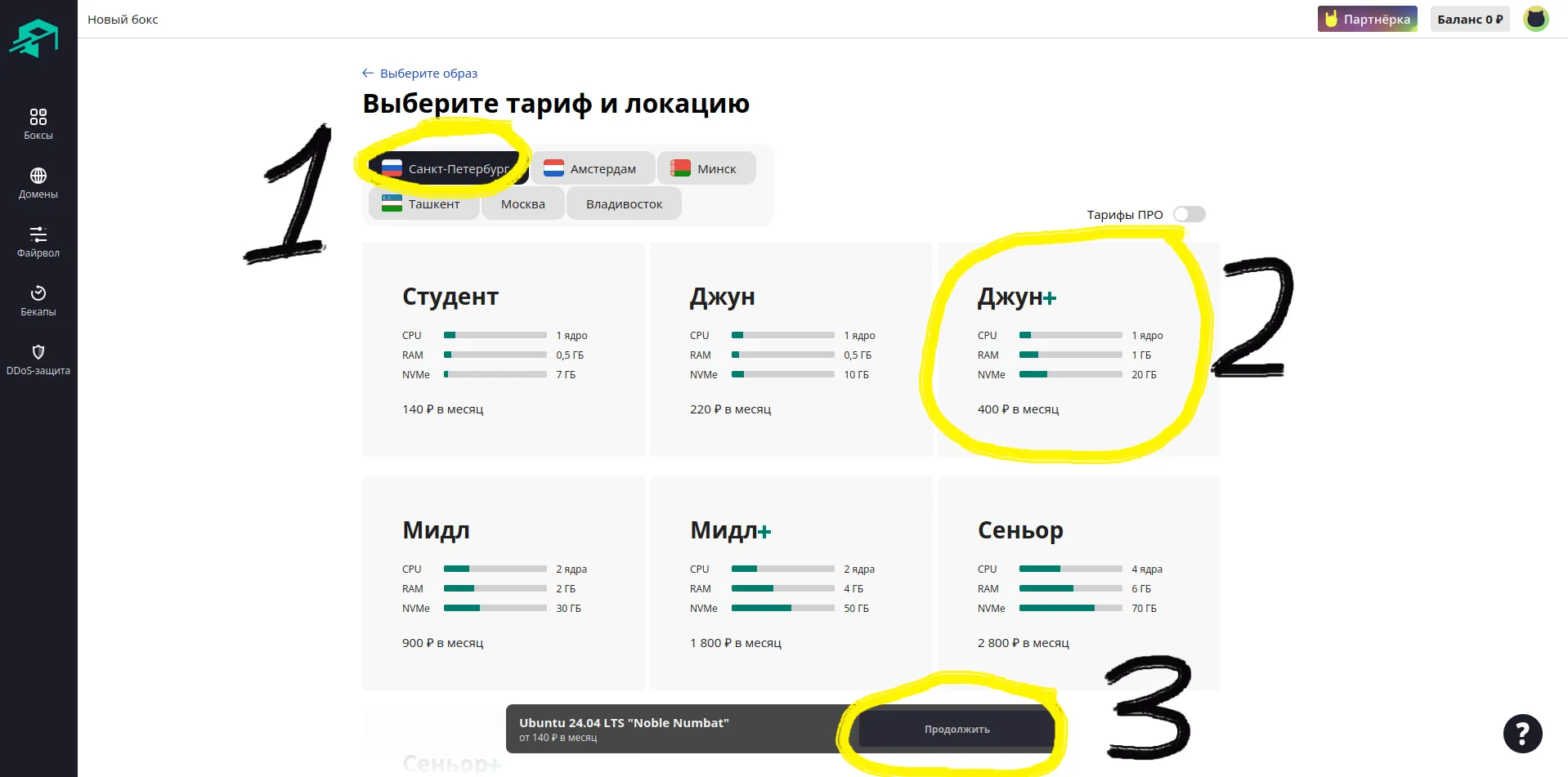This screenshot has width=1568, height=777.
Task: Click the Netherlands flag on Амстердам
Action: pyautogui.click(x=553, y=168)
